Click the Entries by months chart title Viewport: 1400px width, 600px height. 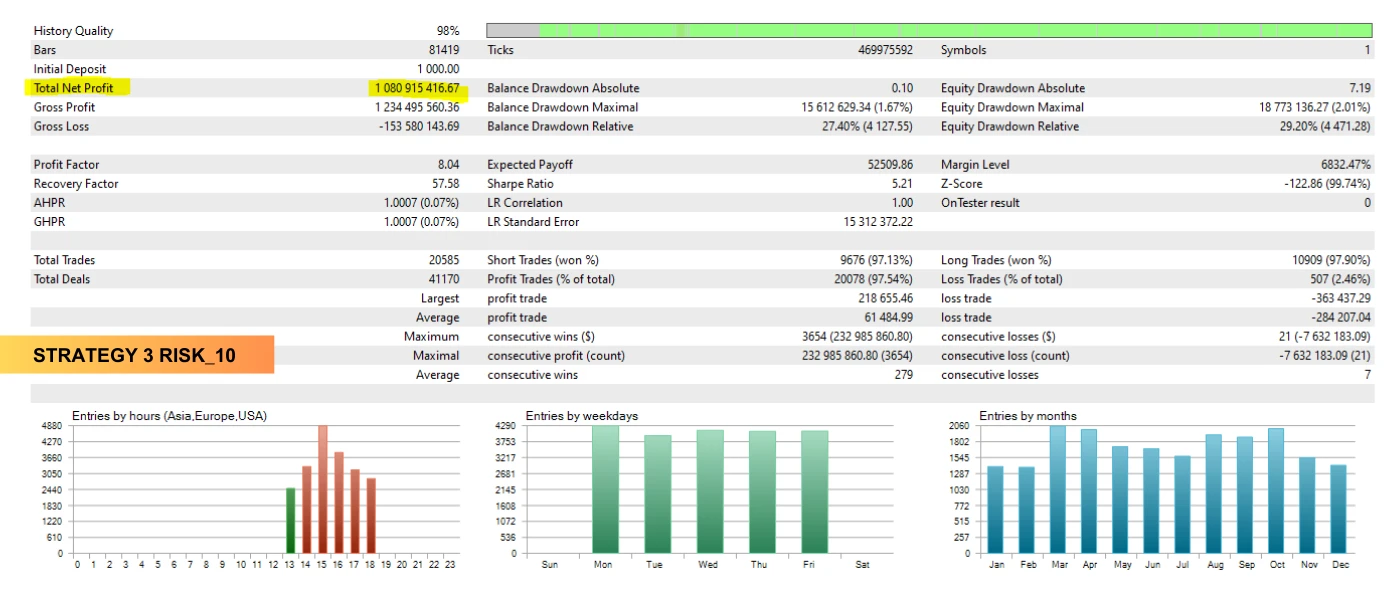click(x=1027, y=416)
